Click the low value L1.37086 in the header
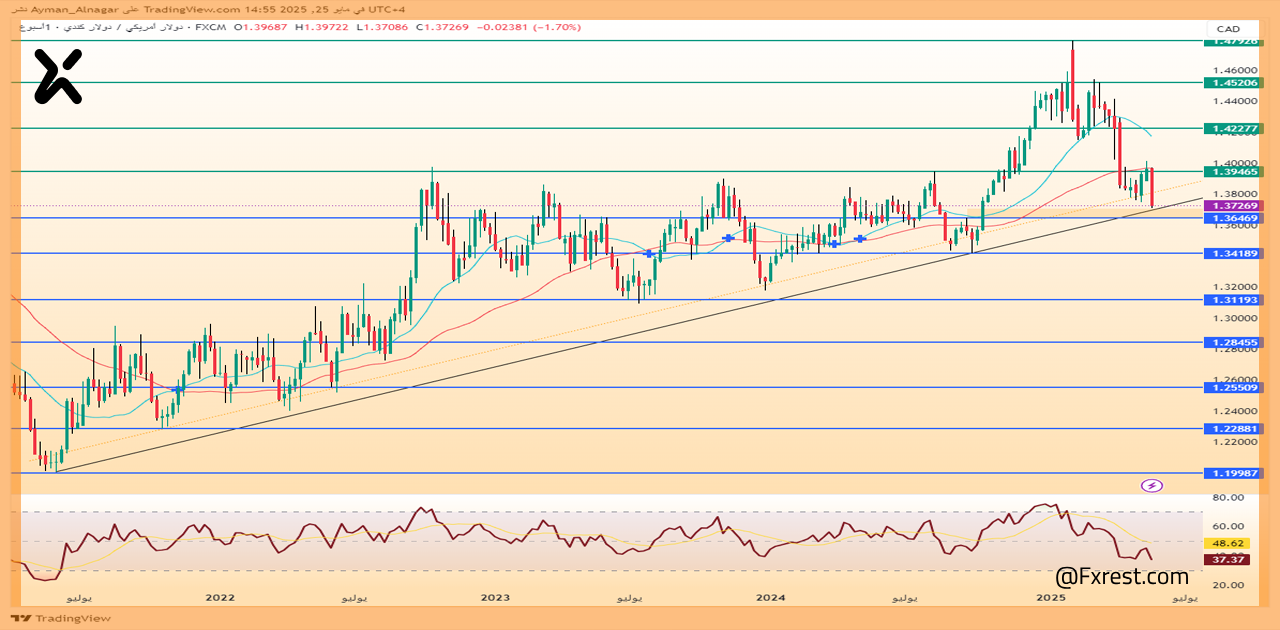 384,27
